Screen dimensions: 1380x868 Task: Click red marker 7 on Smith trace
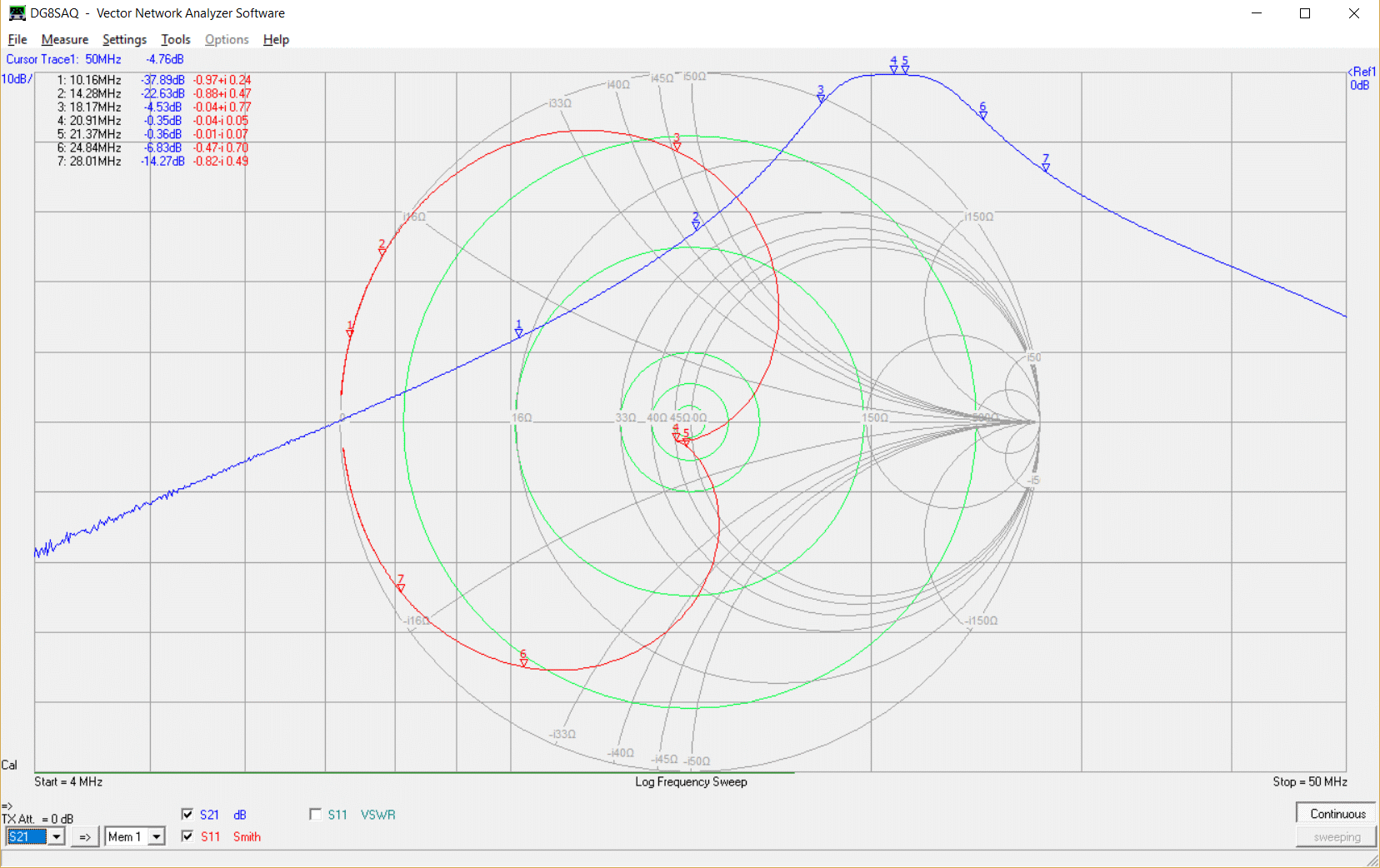(400, 583)
